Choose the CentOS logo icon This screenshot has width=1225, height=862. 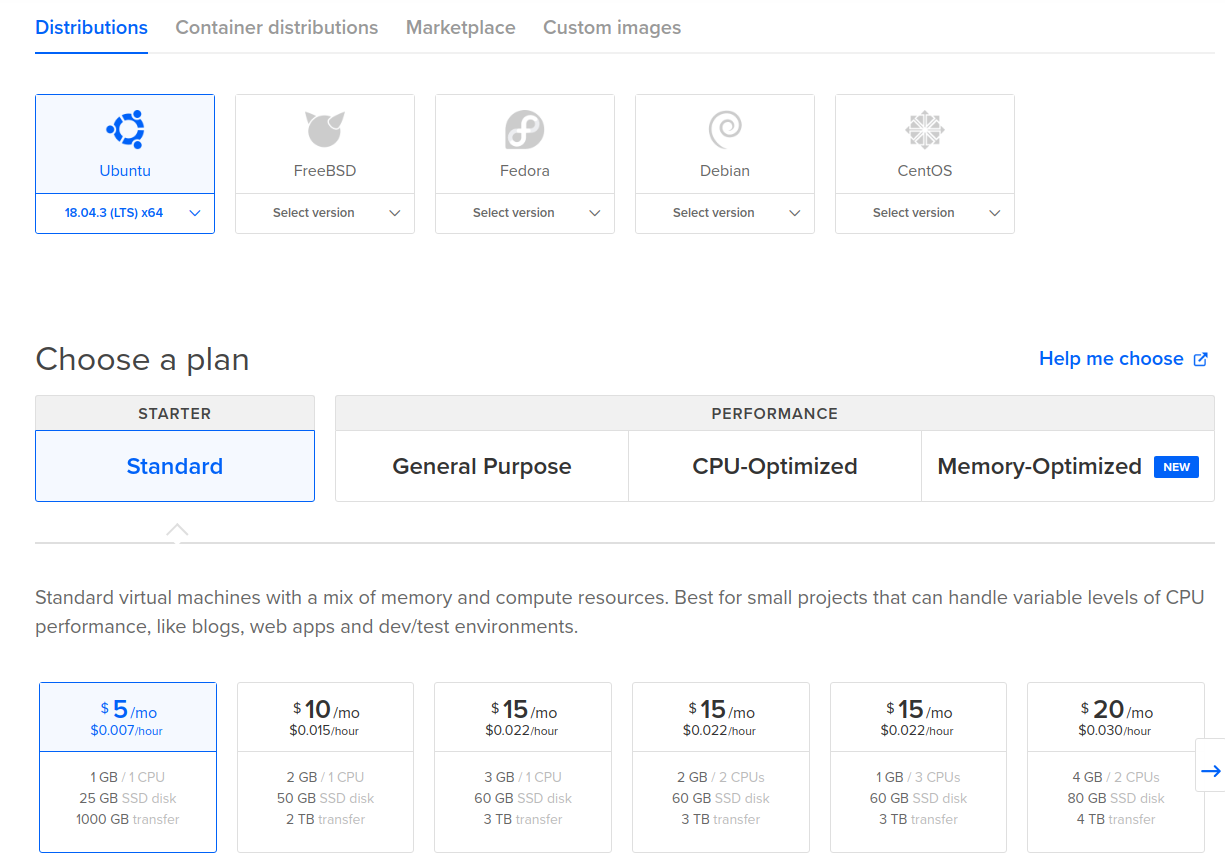click(x=925, y=130)
